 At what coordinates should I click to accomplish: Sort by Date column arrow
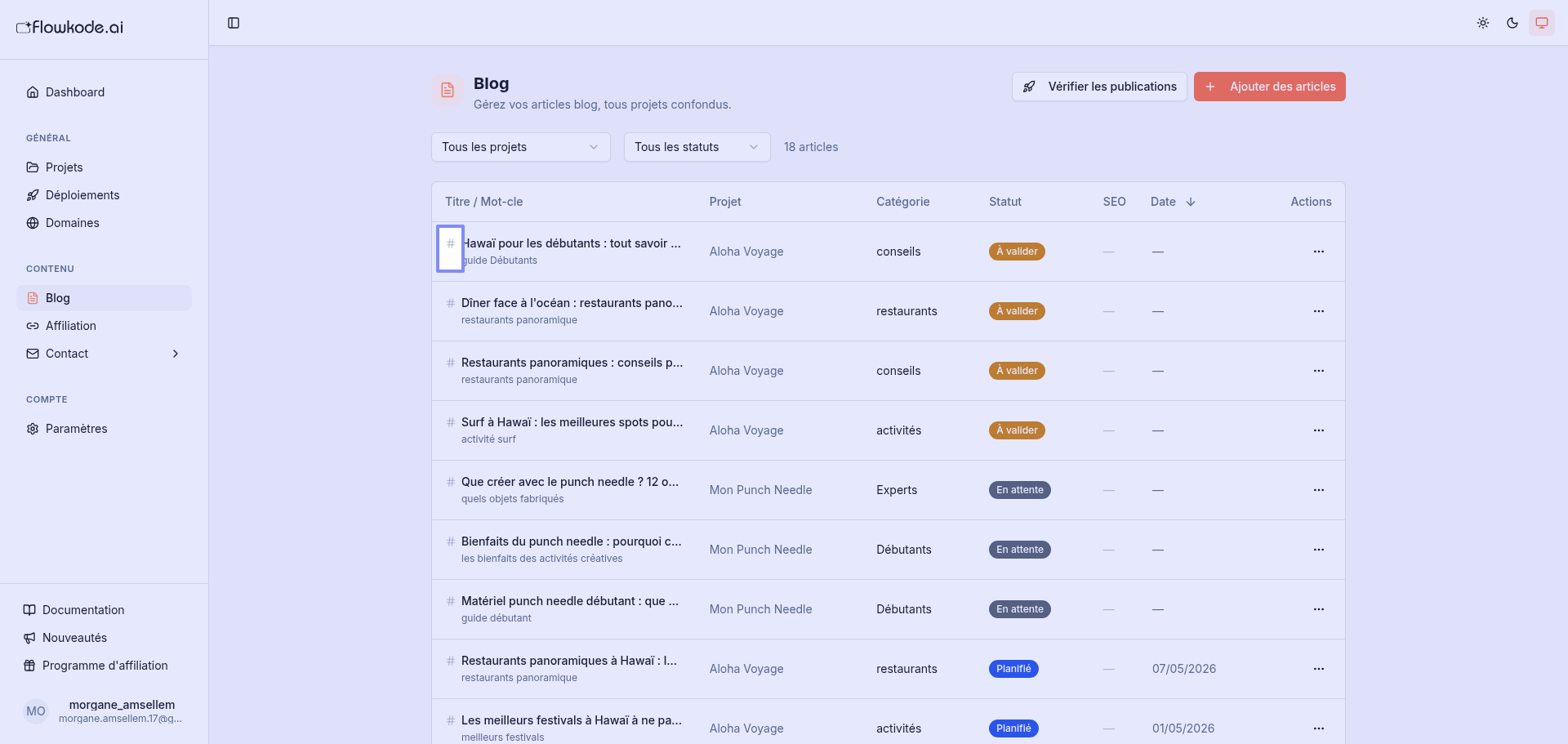tap(1191, 202)
